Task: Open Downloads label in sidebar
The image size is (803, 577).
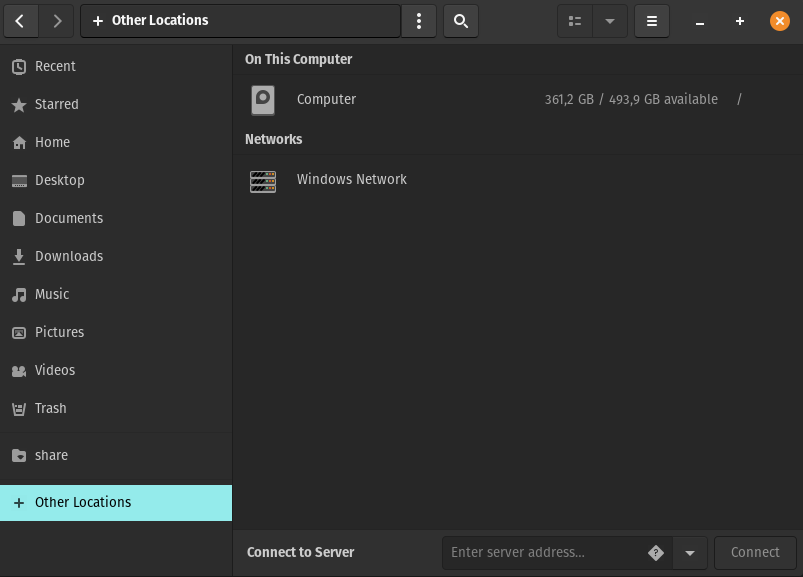Action: pyautogui.click(x=69, y=257)
